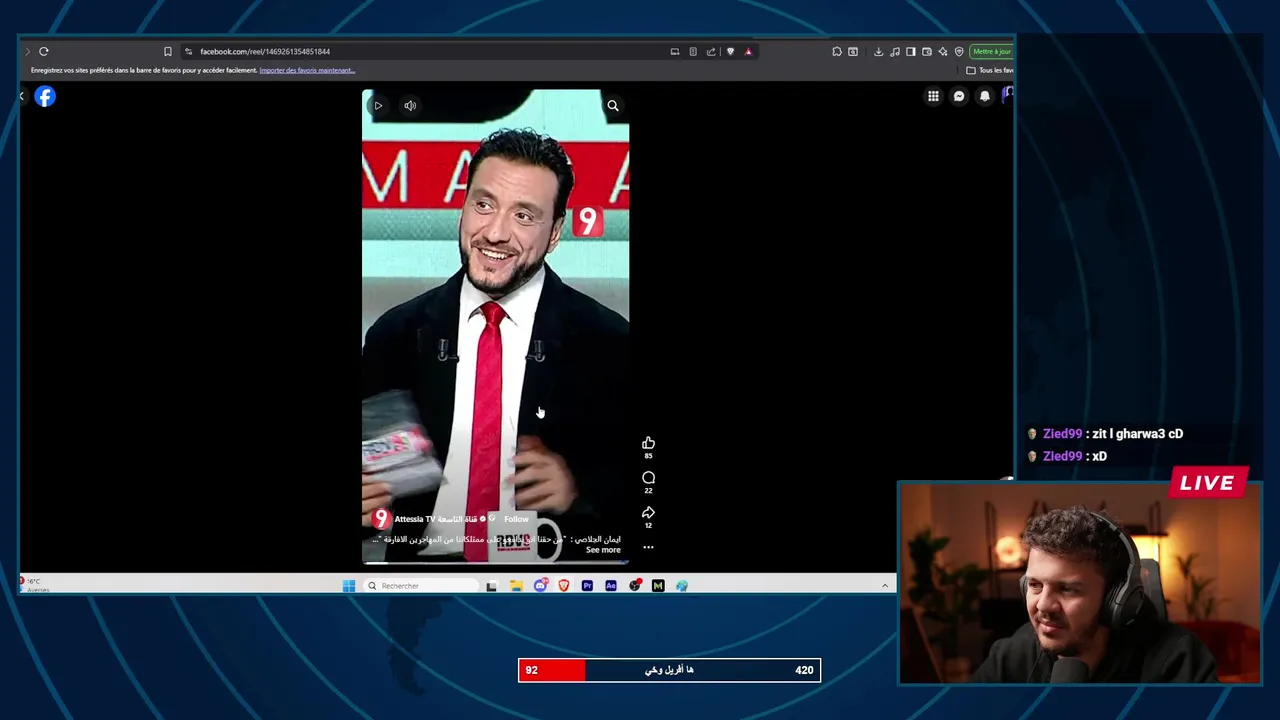The image size is (1280, 720).
Task: Open the Brave Rewards triangle icon
Action: click(x=748, y=51)
